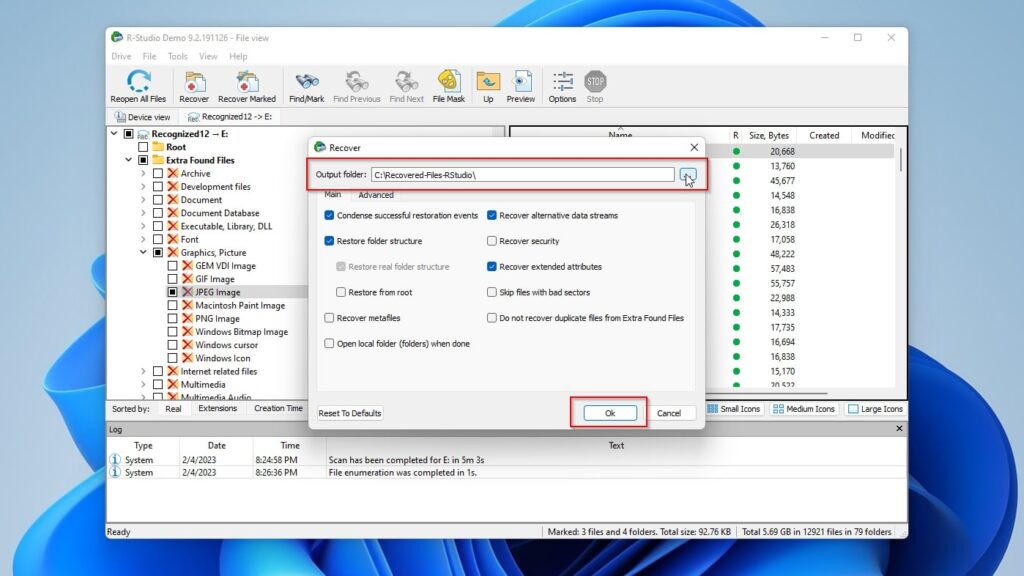Toggle Restore folder structure checkbox
The image size is (1024, 576).
[329, 240]
